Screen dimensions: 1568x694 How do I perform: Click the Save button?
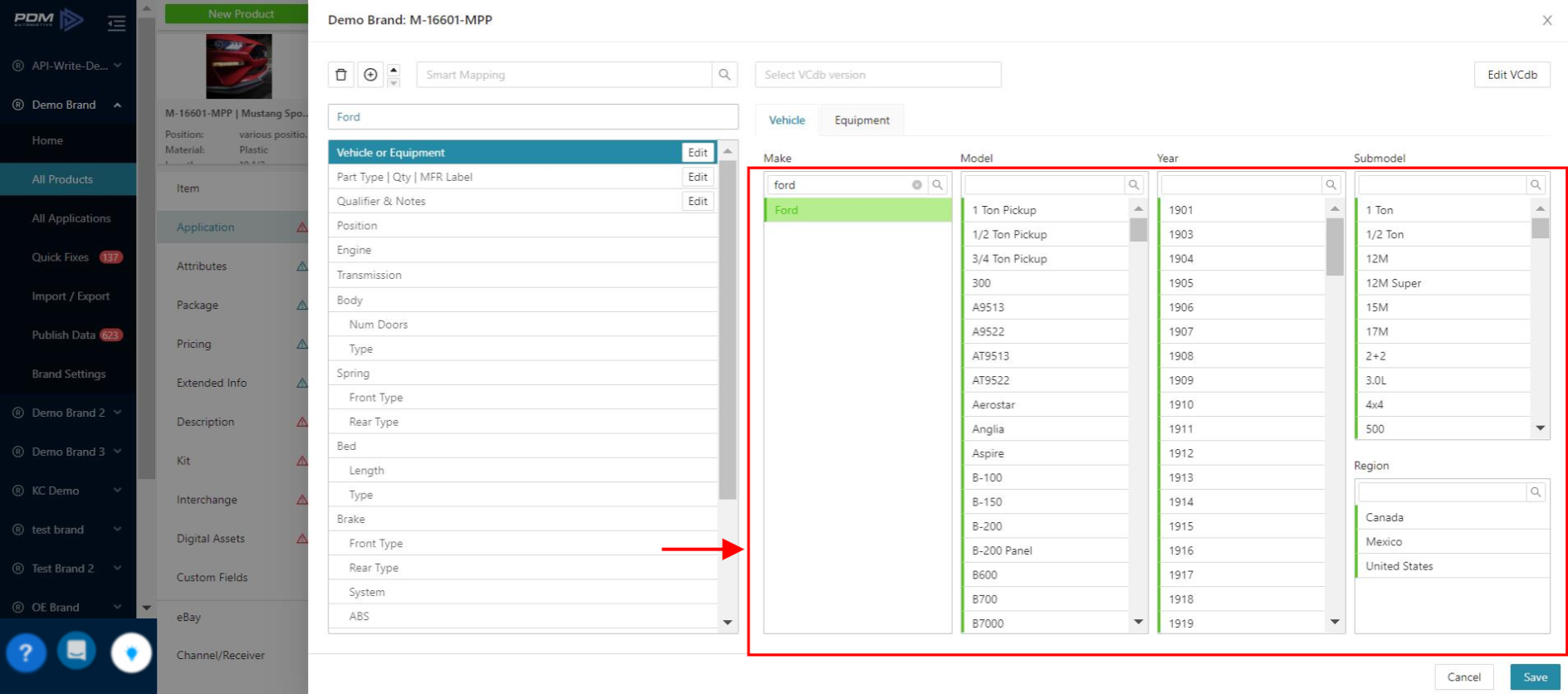(x=1535, y=677)
